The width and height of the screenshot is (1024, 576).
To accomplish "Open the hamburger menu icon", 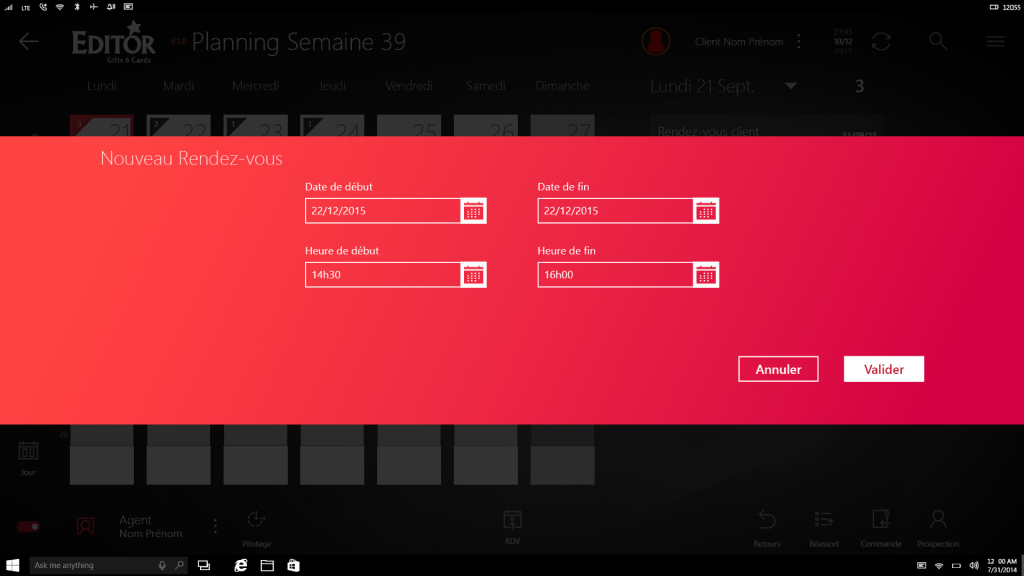I will [x=995, y=41].
